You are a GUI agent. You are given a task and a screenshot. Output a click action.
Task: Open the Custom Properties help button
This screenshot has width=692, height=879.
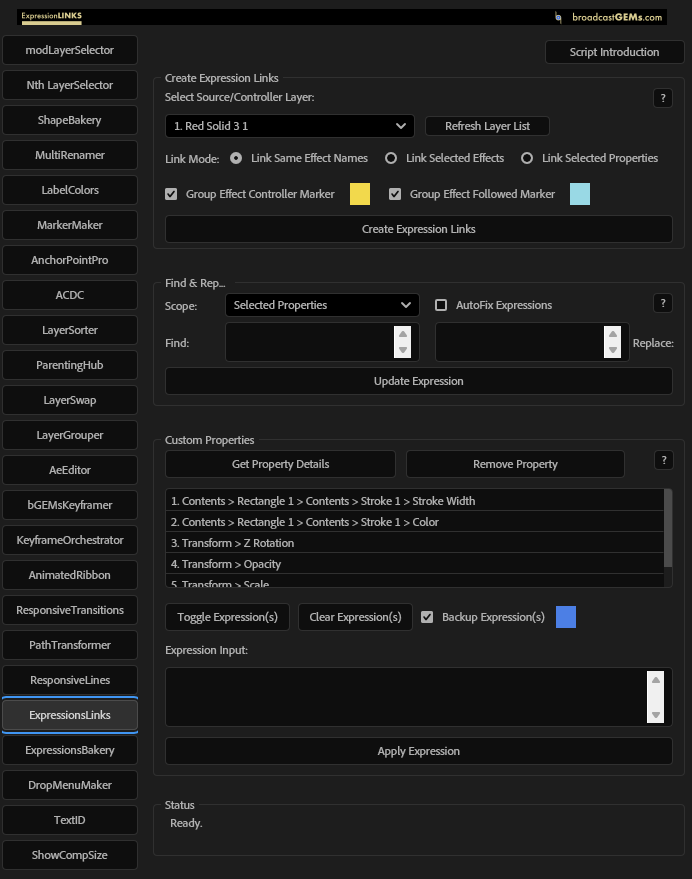663,460
